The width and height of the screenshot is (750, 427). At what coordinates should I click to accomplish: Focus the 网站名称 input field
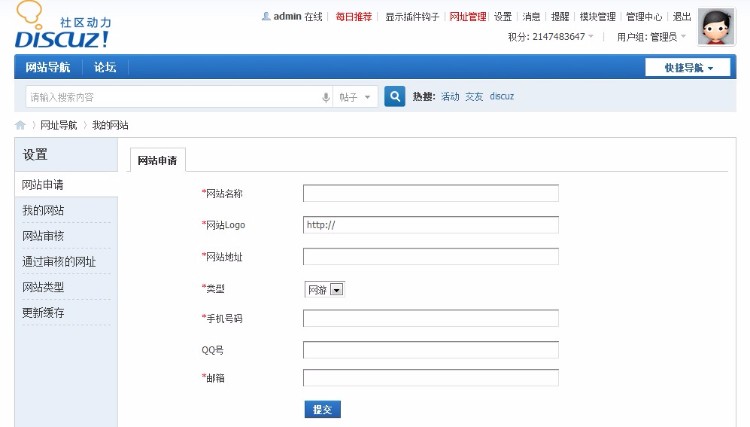coord(430,193)
